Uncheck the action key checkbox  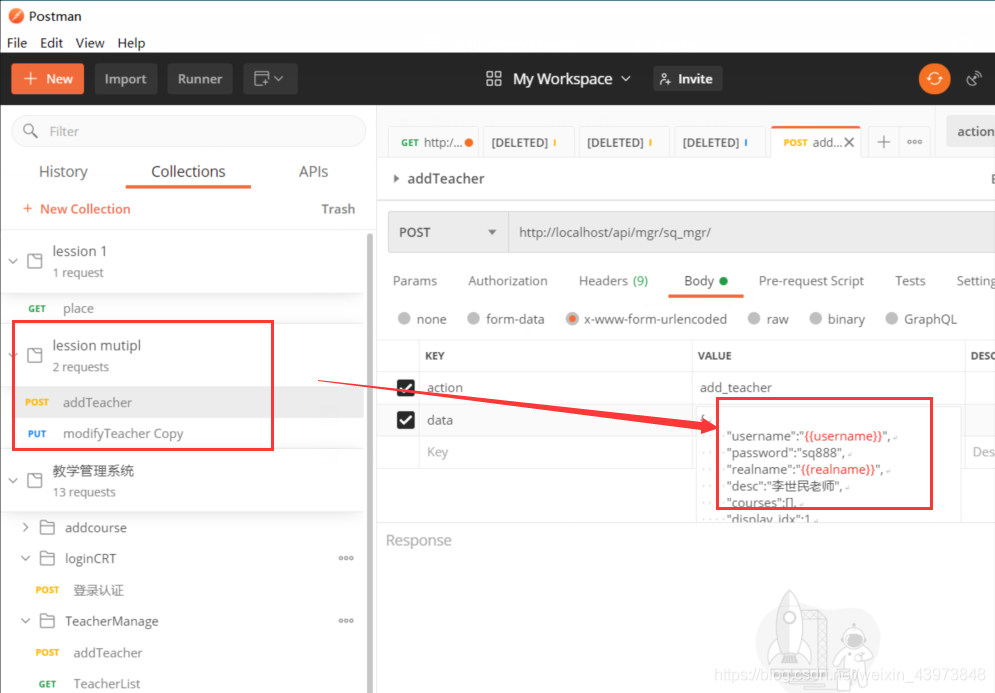(405, 387)
